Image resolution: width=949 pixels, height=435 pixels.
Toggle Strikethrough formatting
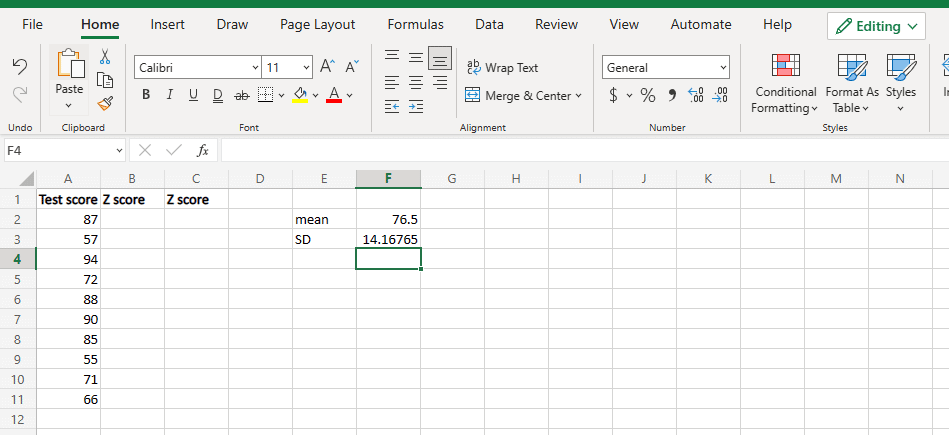pyautogui.click(x=241, y=95)
